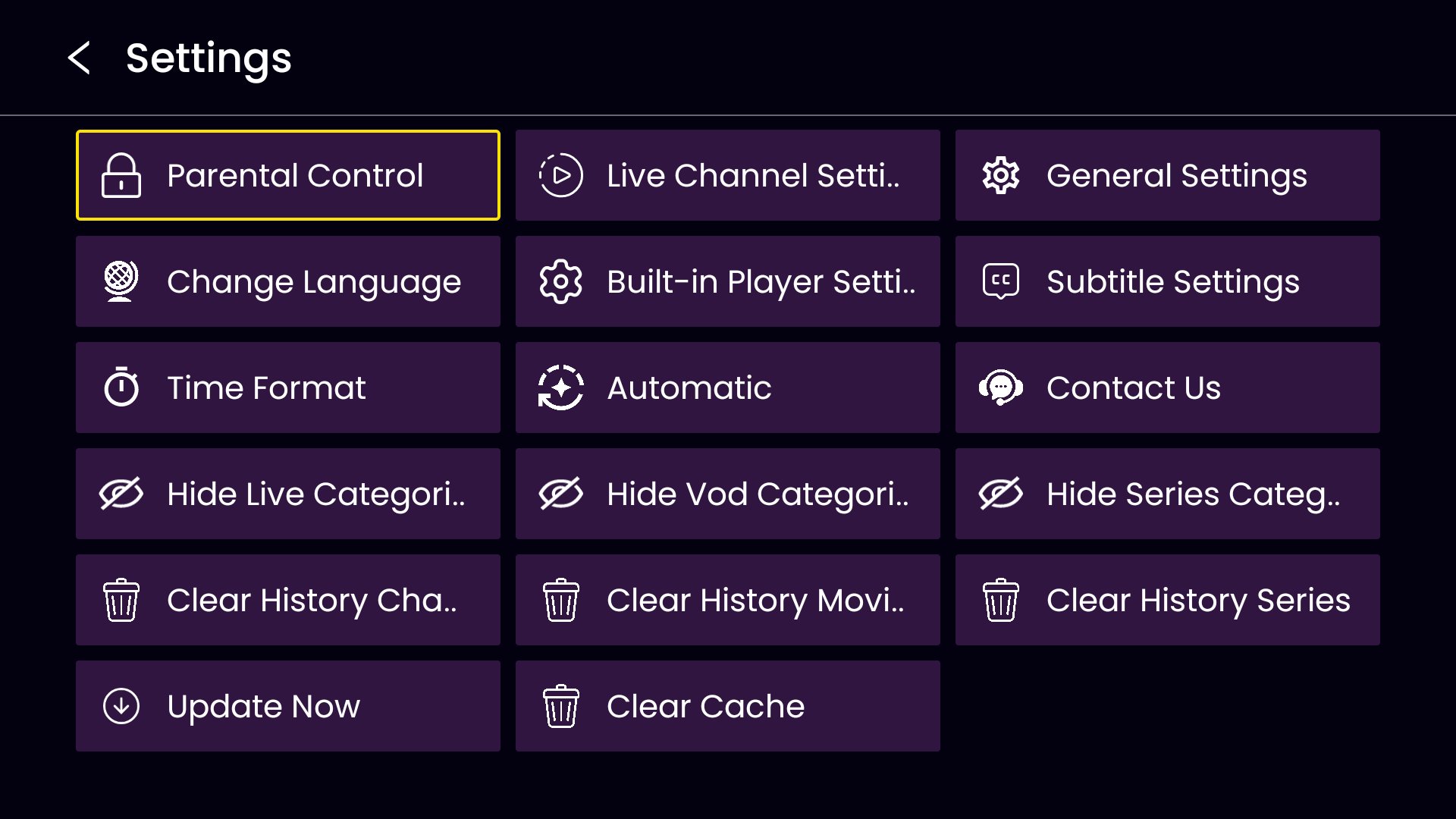Click the Time Format stopwatch icon

tap(121, 388)
